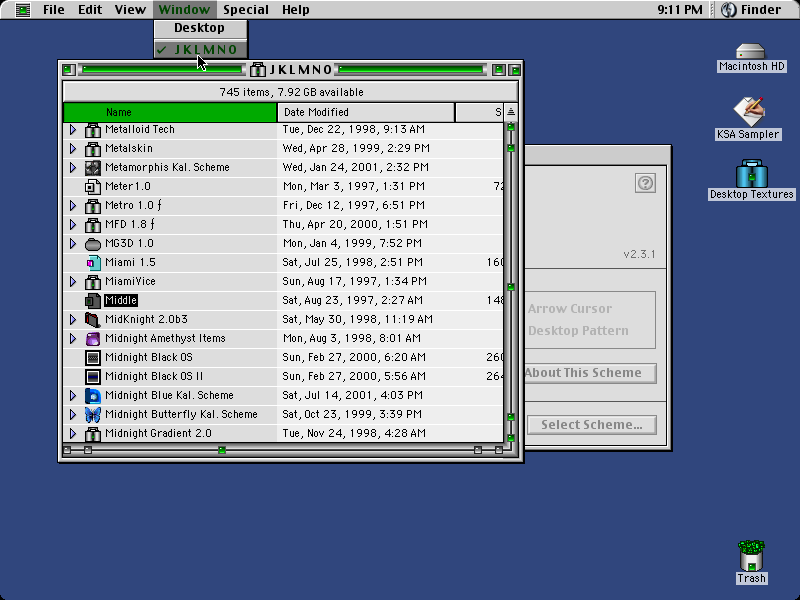The image size is (800, 600).
Task: Sort the list by Name column
Action: pos(170,112)
